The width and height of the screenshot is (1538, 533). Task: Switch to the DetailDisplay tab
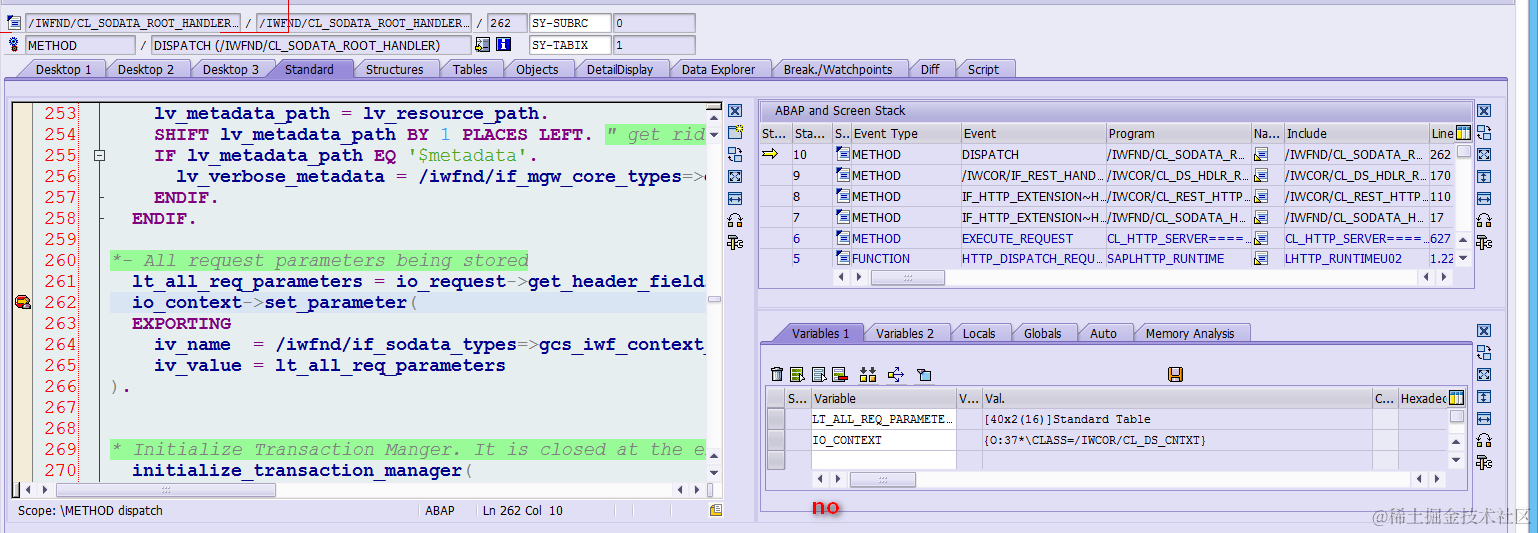point(620,69)
